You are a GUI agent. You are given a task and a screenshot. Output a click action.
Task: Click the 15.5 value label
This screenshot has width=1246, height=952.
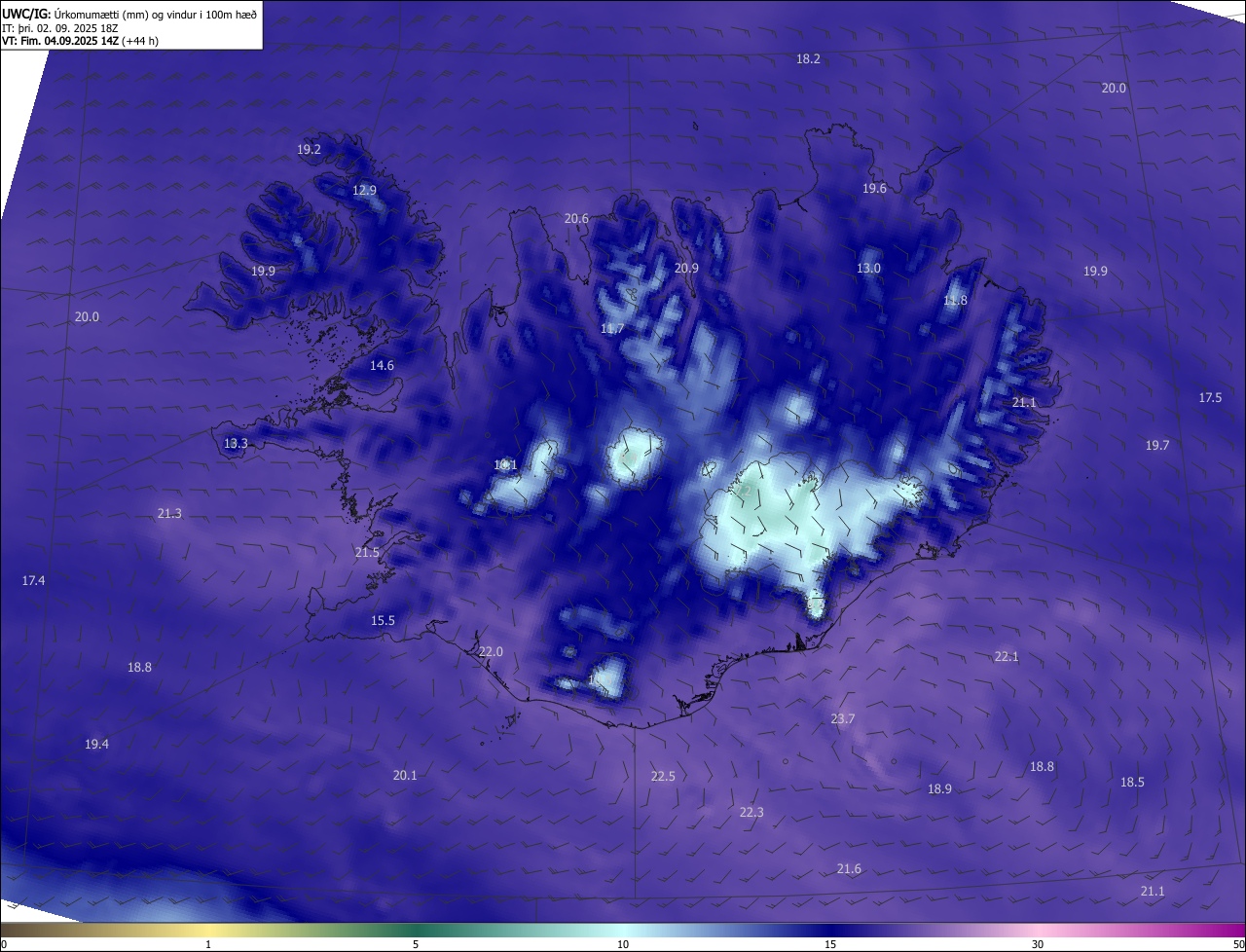[383, 620]
